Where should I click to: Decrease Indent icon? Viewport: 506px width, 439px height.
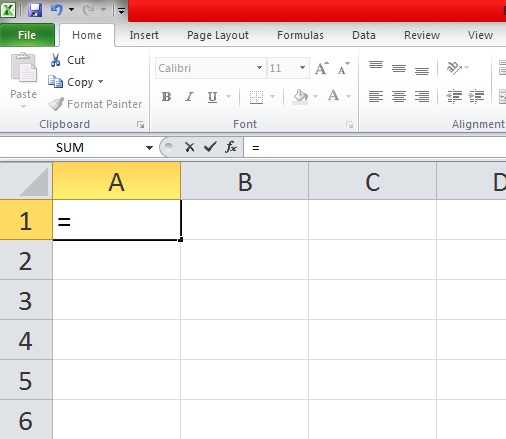454,97
